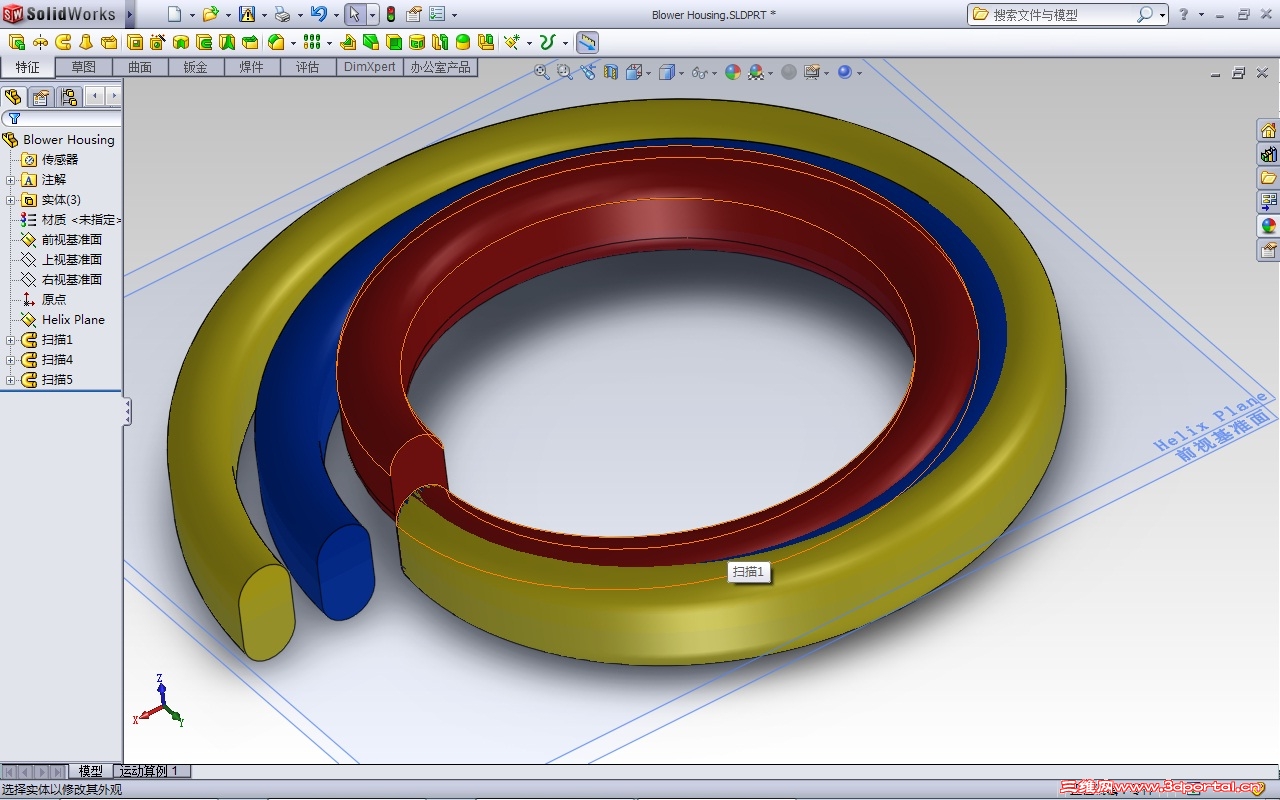Open the File Explorer task pane icon
Viewport: 1280px width, 800px height.
[x=1268, y=178]
